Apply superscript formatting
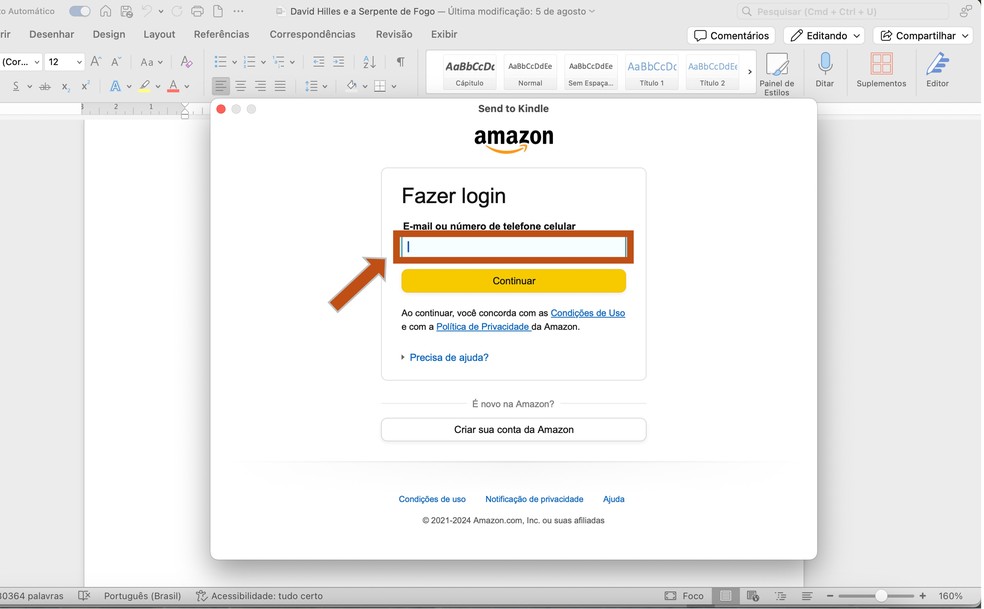The image size is (984, 609). (85, 86)
